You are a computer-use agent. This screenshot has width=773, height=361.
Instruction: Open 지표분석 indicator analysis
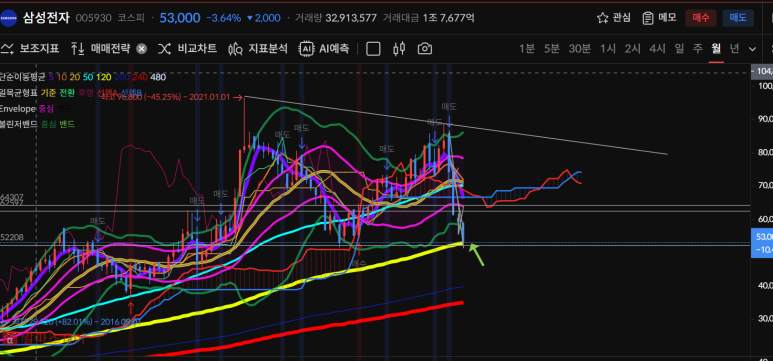258,48
